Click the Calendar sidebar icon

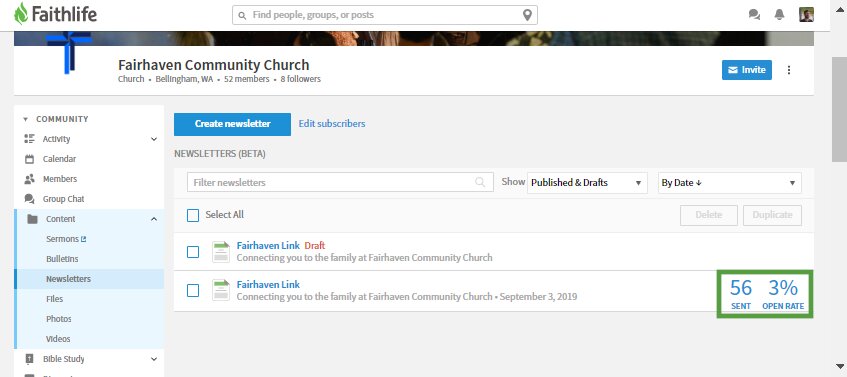tap(29, 159)
